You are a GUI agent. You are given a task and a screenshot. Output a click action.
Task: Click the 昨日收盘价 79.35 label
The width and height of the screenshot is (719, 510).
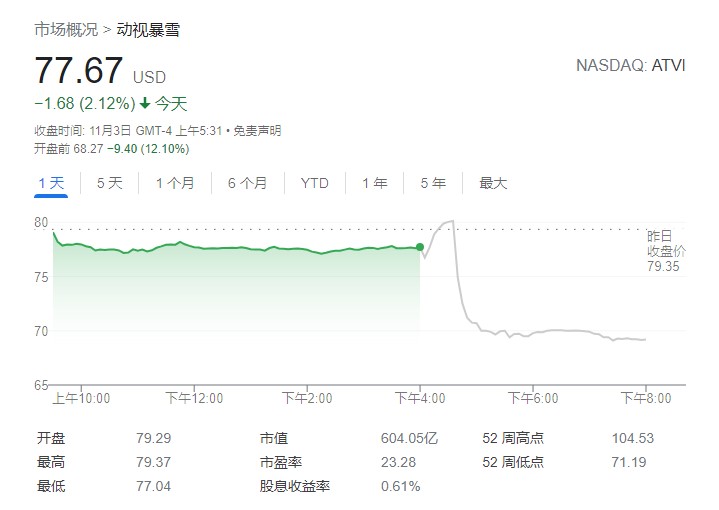(x=662, y=251)
